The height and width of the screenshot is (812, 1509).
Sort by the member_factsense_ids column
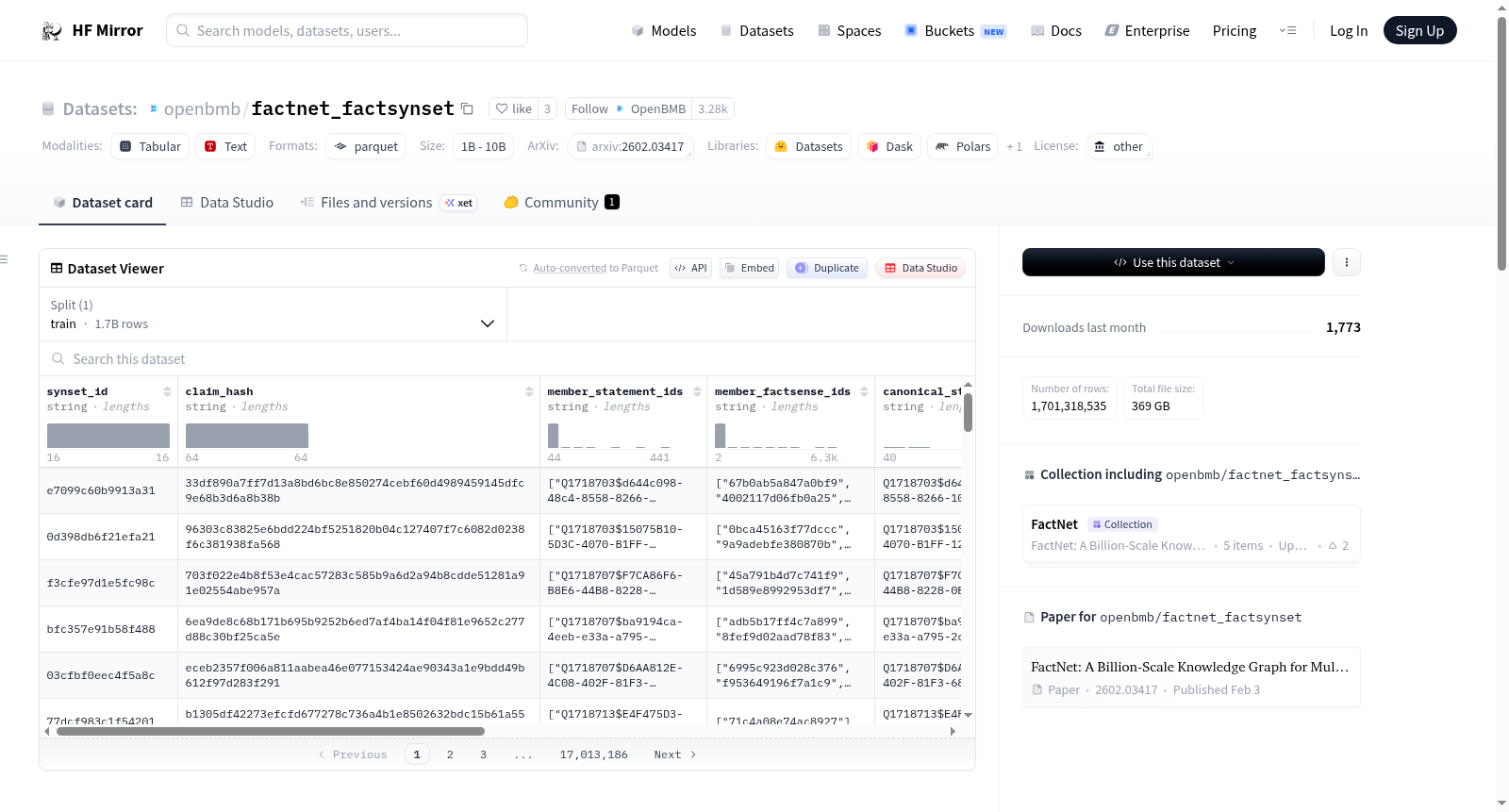(864, 391)
